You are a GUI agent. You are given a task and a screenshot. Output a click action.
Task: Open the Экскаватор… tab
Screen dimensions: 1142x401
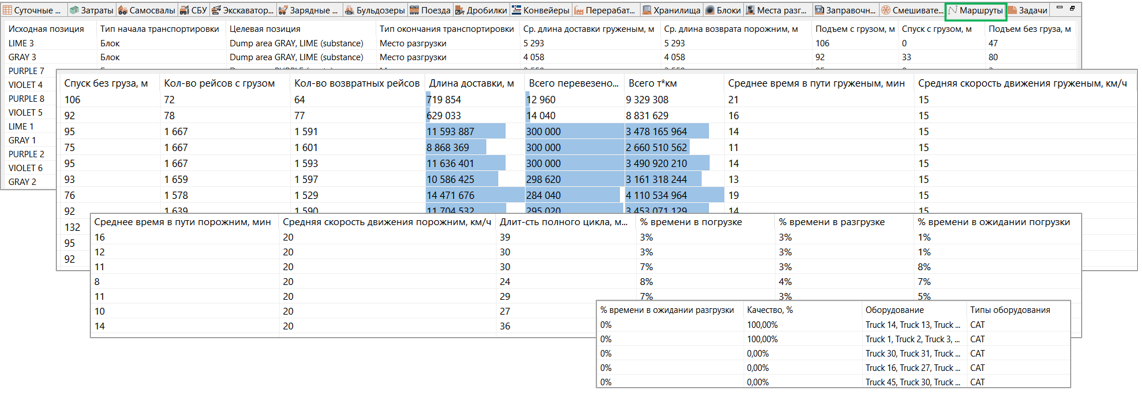click(243, 11)
